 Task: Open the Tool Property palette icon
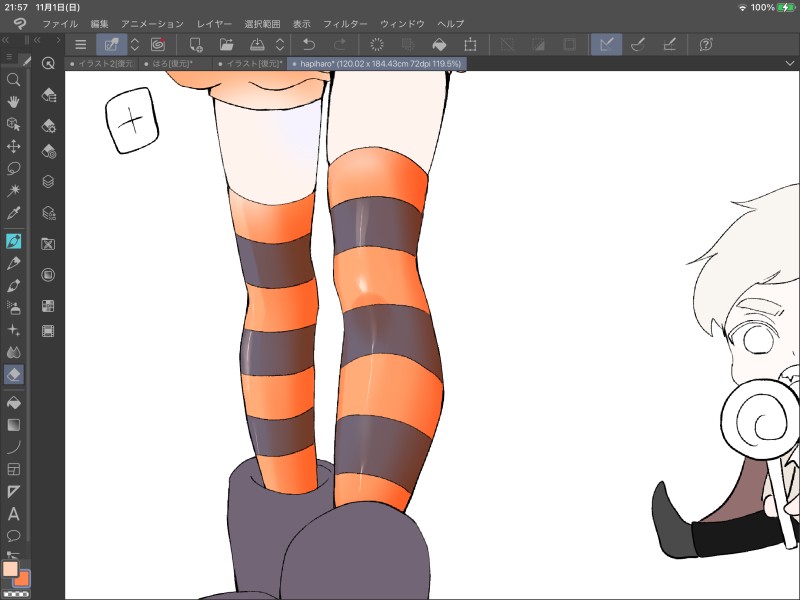click(48, 126)
